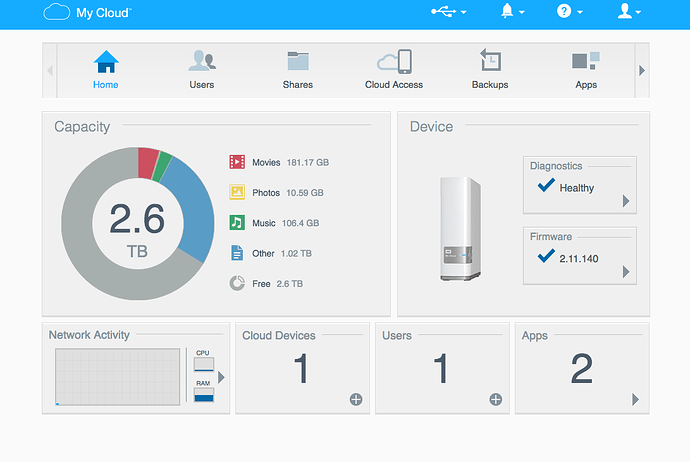Click the firmware 2.11.140 checkmark
Image resolution: width=690 pixels, height=462 pixels.
click(546, 255)
